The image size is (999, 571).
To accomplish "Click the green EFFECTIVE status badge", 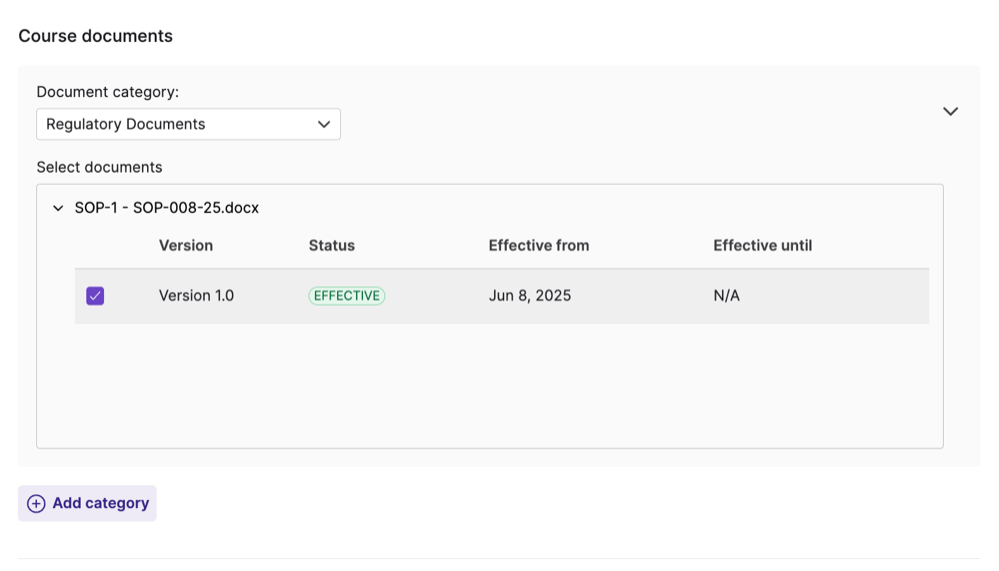I will 346,296.
